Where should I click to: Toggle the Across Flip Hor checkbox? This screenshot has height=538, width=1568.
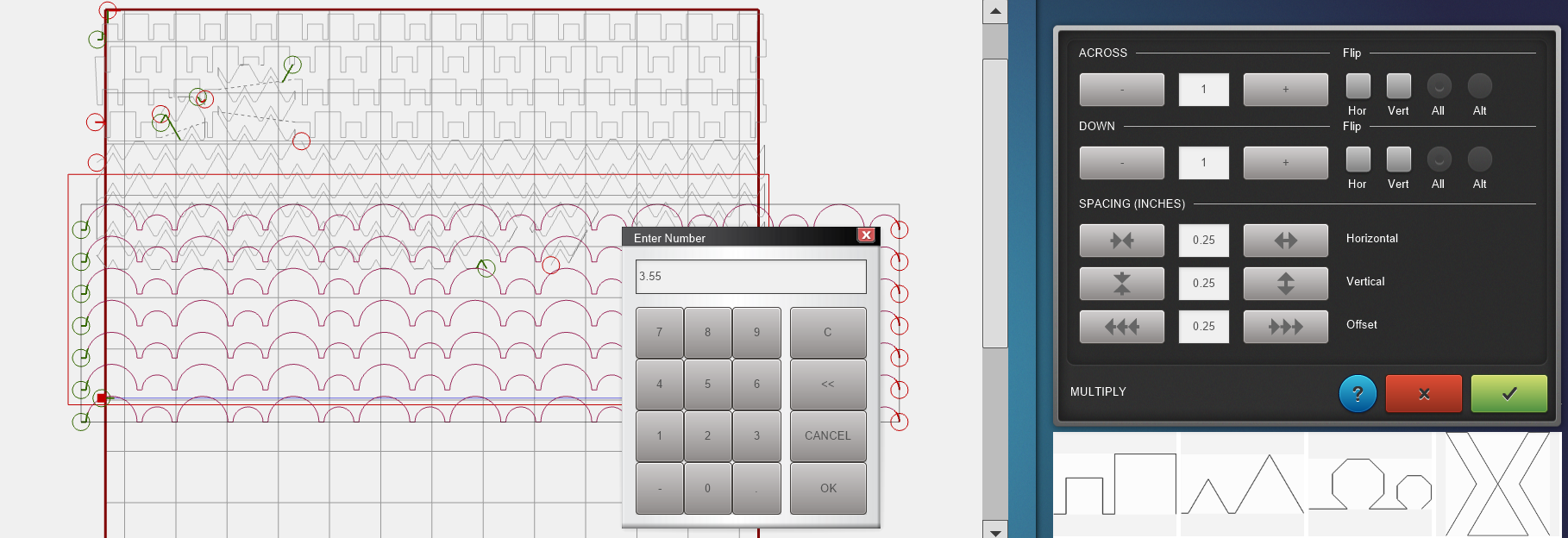coord(1358,86)
